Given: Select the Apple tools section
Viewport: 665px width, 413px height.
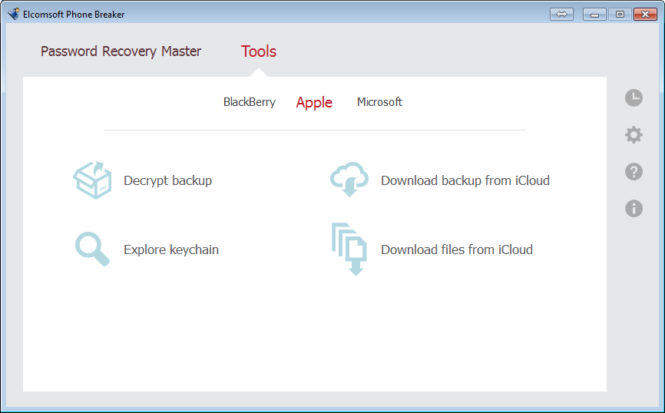Looking at the screenshot, I should click(314, 103).
